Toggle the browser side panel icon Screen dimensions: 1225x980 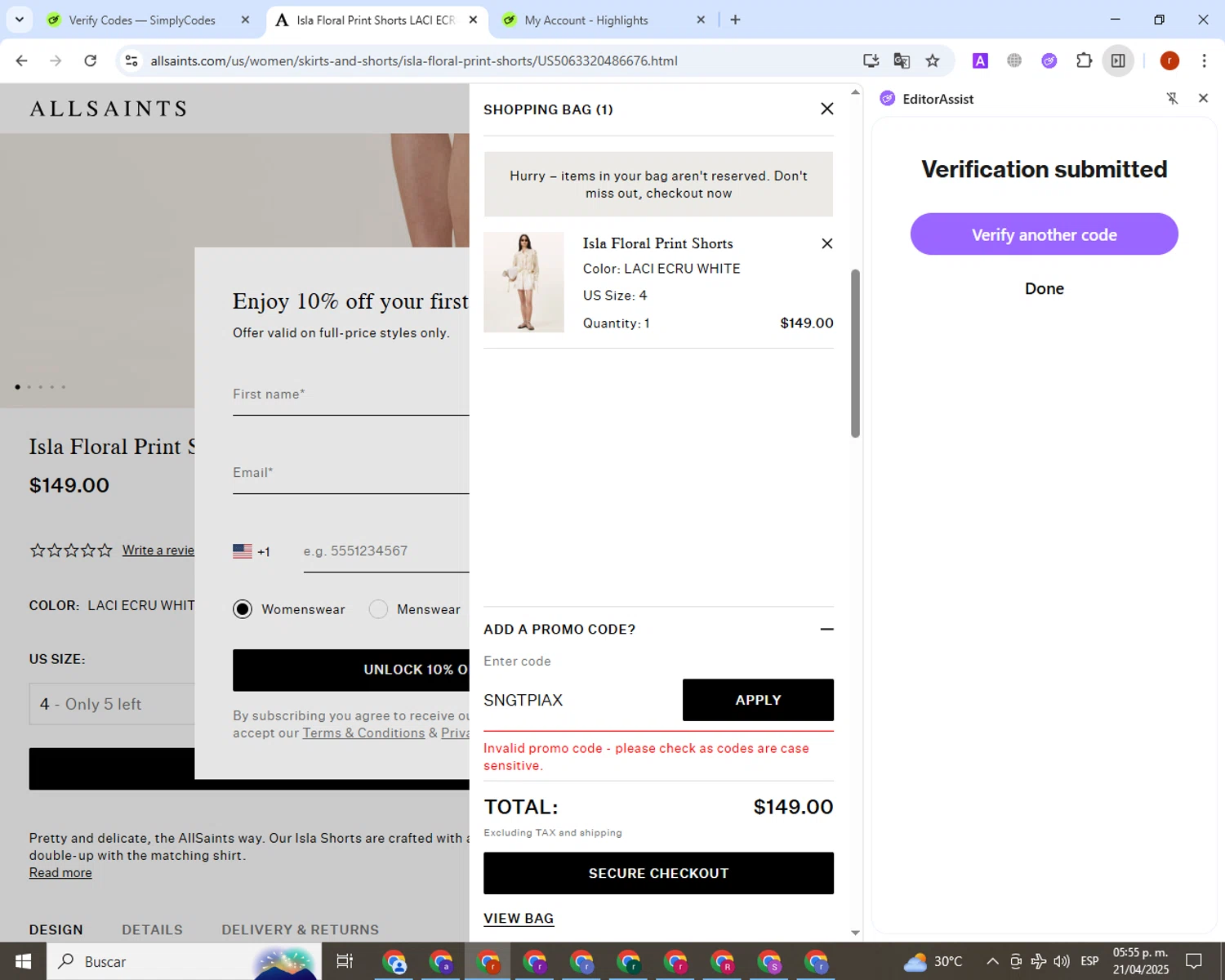(1118, 60)
